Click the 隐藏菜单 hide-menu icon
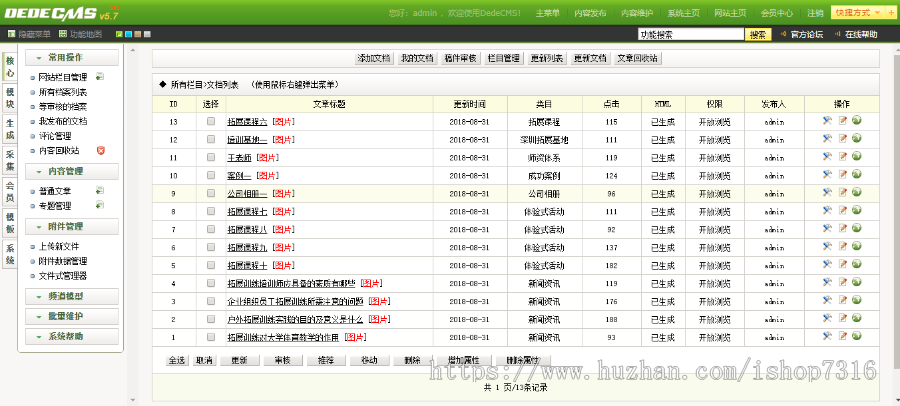Viewport: 900px width, 406px height. [x=11, y=34]
